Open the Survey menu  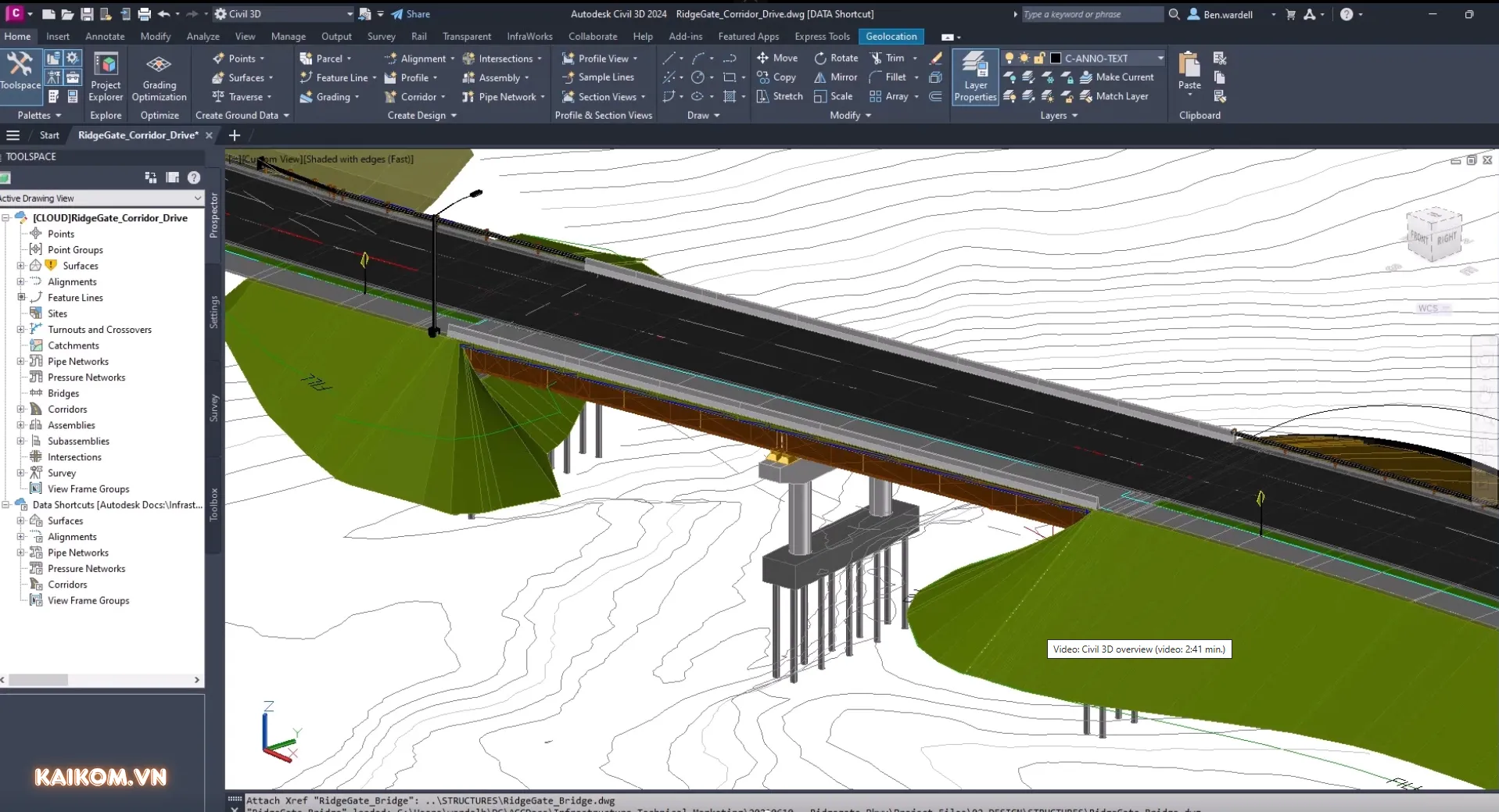pyautogui.click(x=382, y=36)
